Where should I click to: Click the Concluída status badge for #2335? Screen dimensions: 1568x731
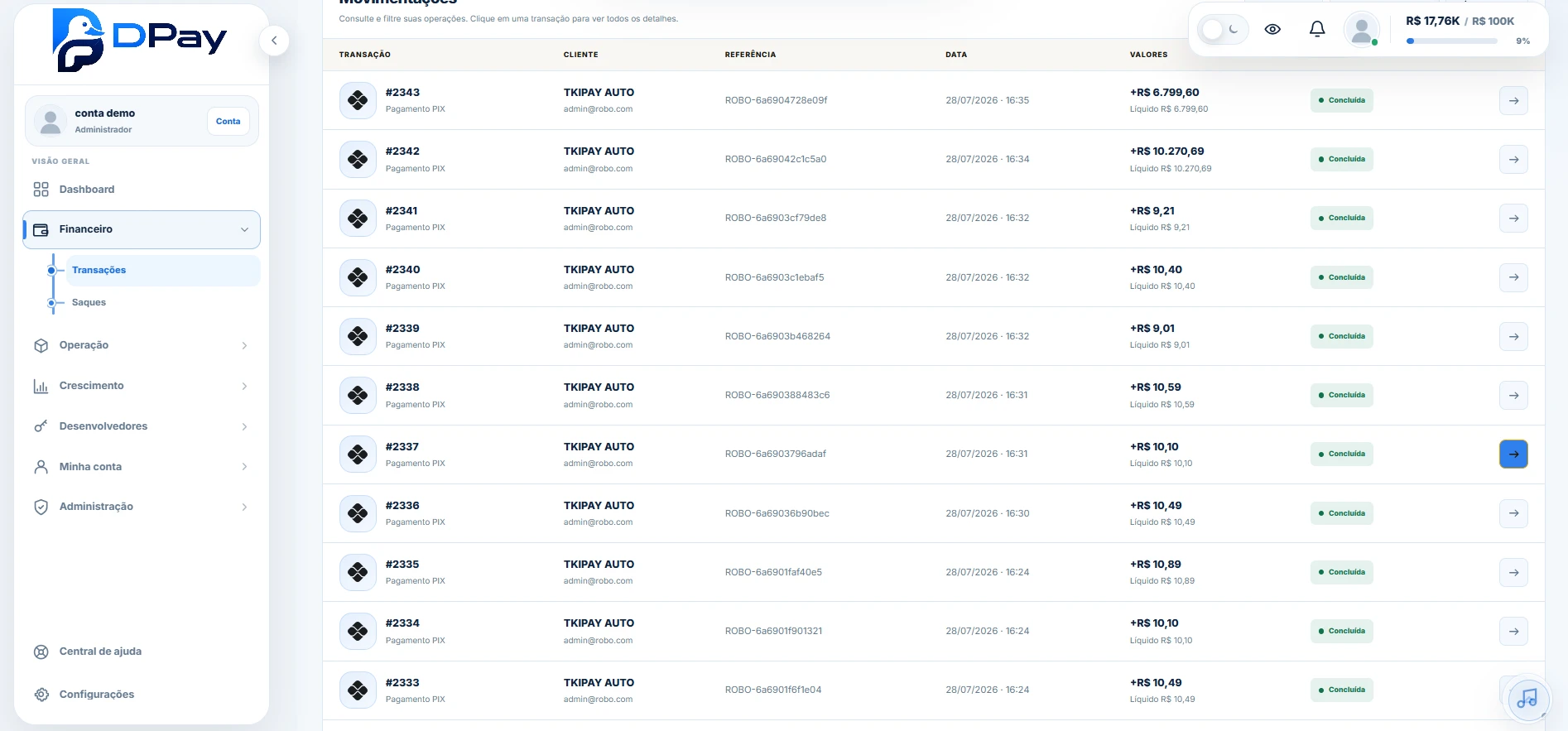tap(1341, 572)
